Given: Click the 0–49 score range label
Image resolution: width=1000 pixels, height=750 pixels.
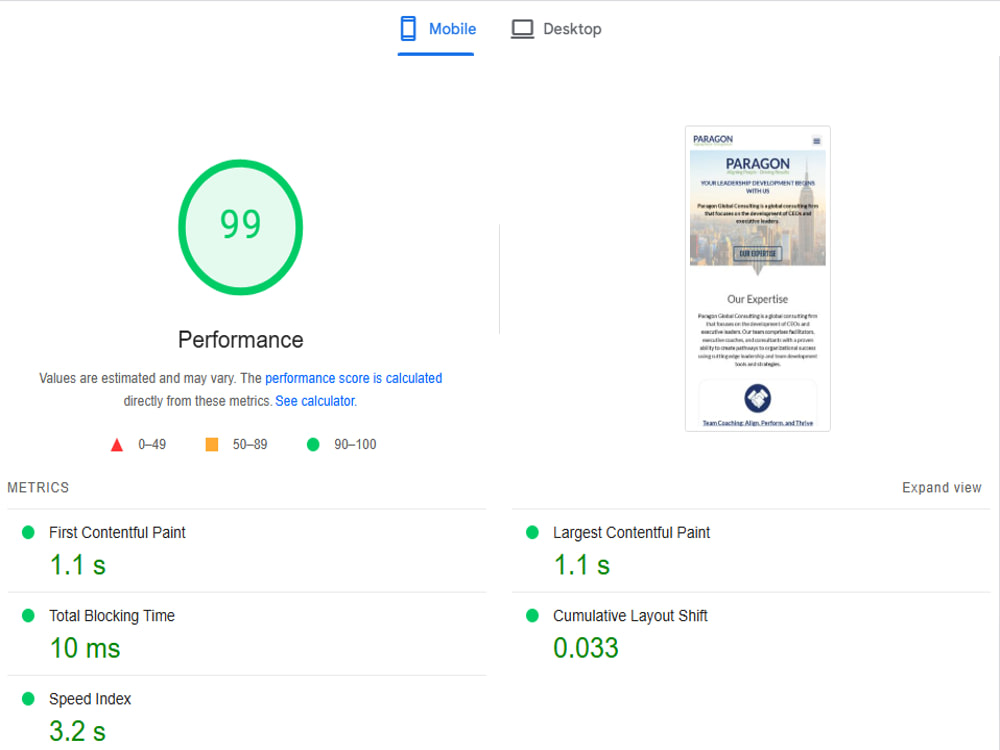Looking at the screenshot, I should point(152,445).
